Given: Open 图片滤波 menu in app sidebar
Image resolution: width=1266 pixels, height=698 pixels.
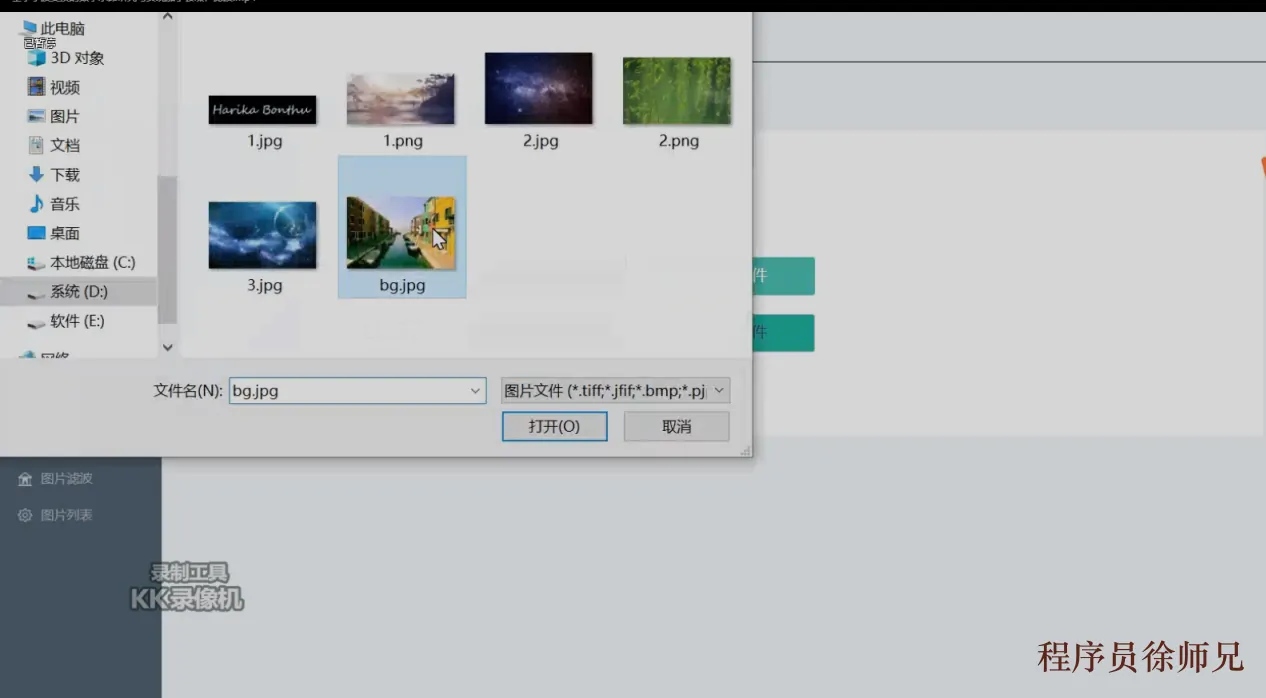Looking at the screenshot, I should [x=67, y=478].
